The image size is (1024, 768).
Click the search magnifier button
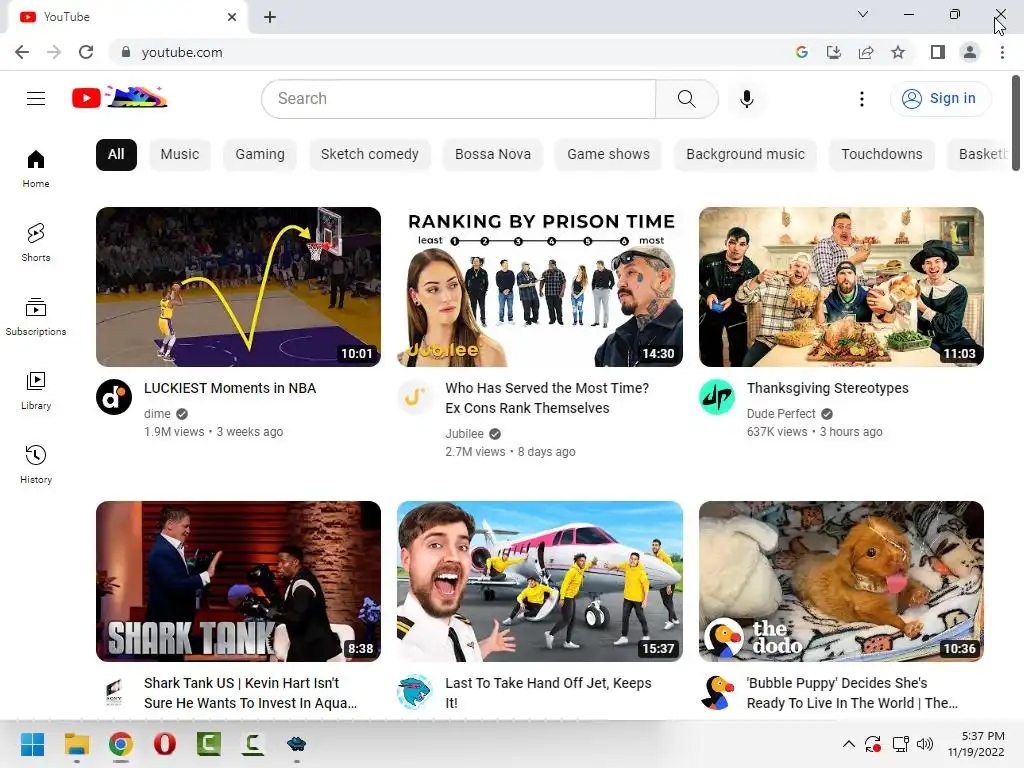(x=686, y=99)
